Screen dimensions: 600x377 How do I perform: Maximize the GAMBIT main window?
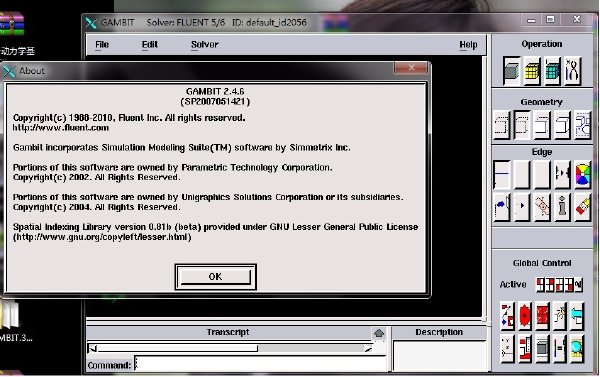point(550,20)
